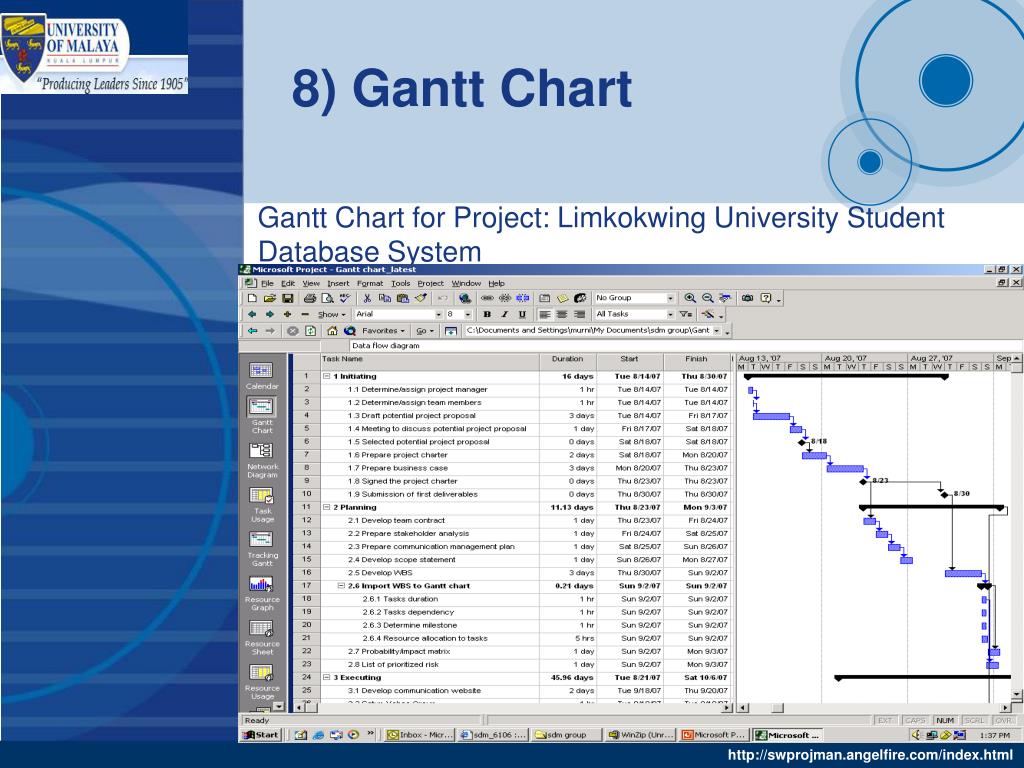The width and height of the screenshot is (1024, 768).
Task: Click the New project toolbar icon
Action: (x=252, y=298)
